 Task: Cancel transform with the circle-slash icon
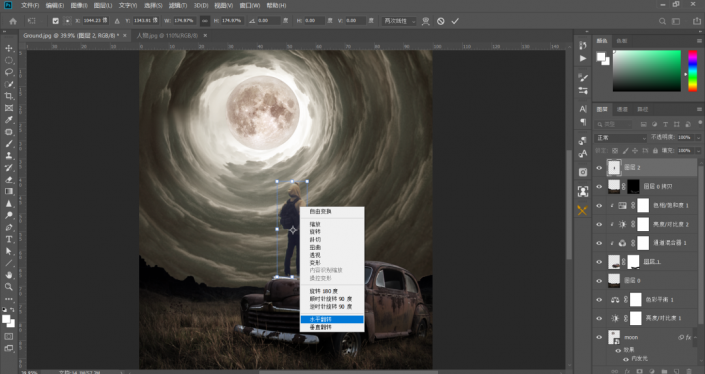(x=441, y=21)
